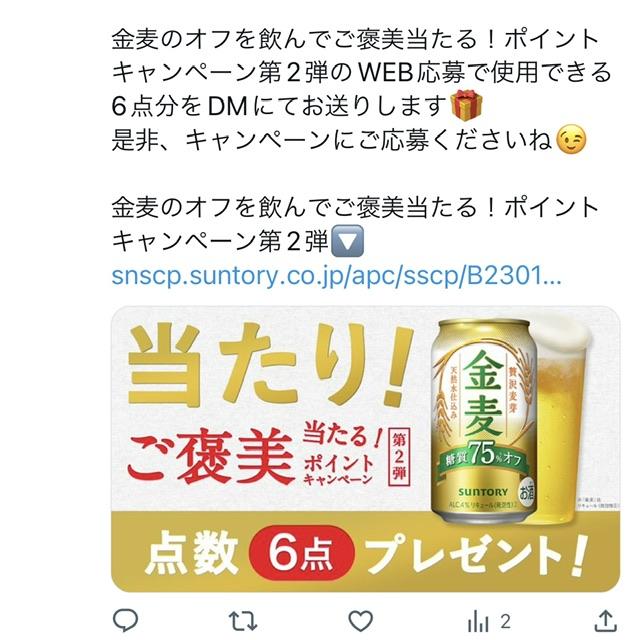Like the tweet with the heart icon
Screen dimensions: 639x640
(x=361, y=621)
